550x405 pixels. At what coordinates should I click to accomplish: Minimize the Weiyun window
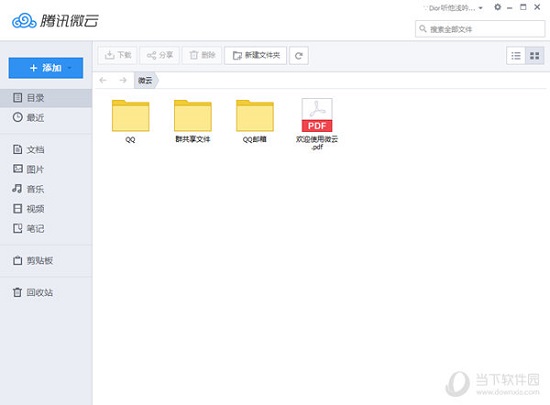click(x=510, y=8)
